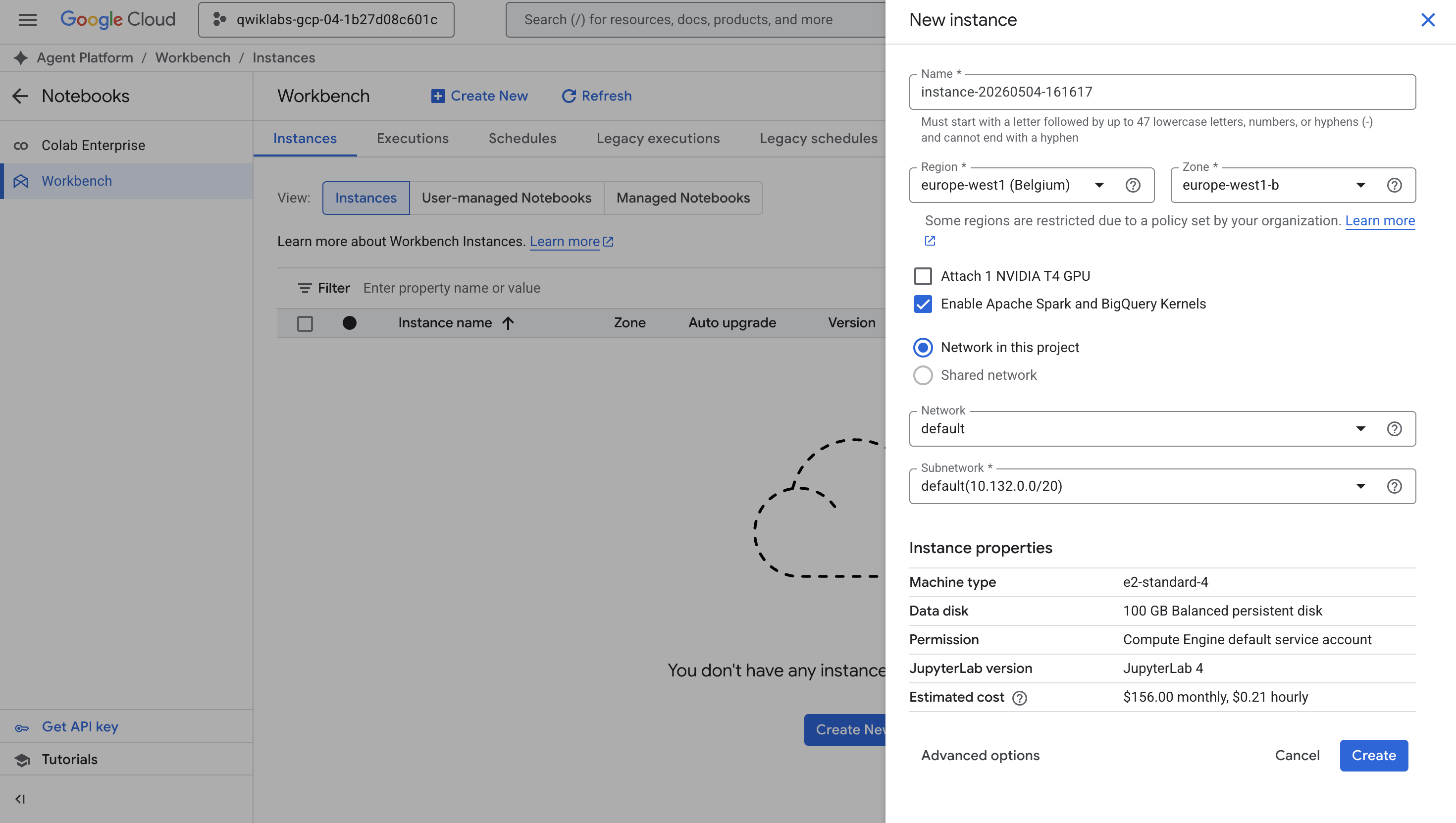Screen dimensions: 1456x823
Task: Click the JupyterLab 4 version value
Action: [1163, 669]
